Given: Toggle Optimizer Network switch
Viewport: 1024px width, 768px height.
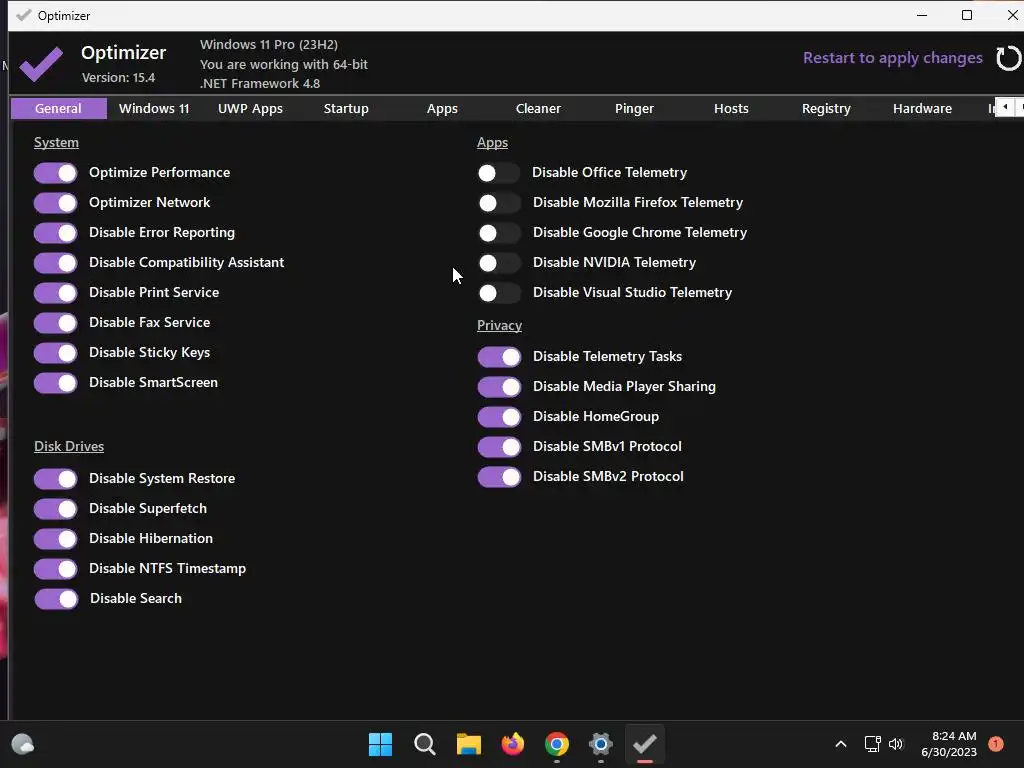Looking at the screenshot, I should pyautogui.click(x=56, y=203).
